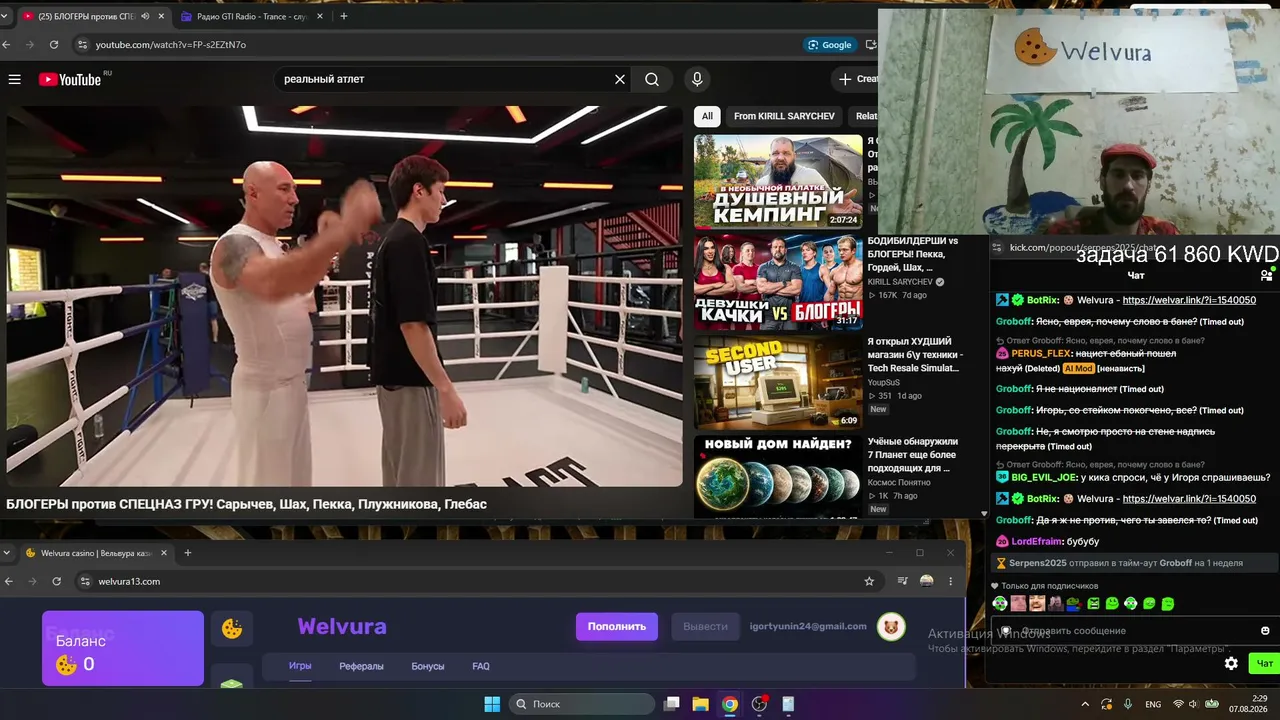Go back in the YouTube browser window
1280x720 pixels.
pos(7,44)
